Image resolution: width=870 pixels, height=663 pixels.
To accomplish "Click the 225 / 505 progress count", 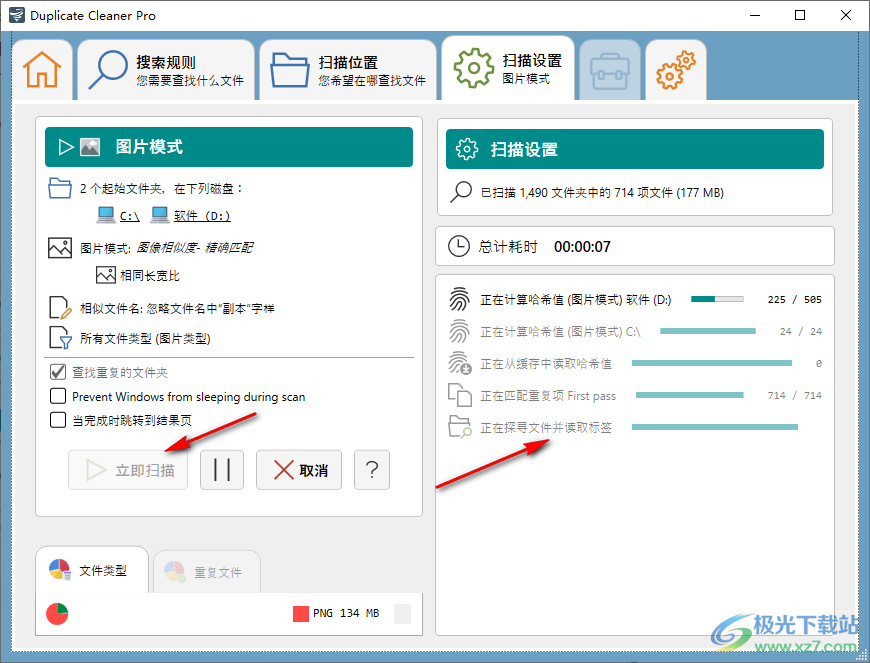I will click(795, 300).
